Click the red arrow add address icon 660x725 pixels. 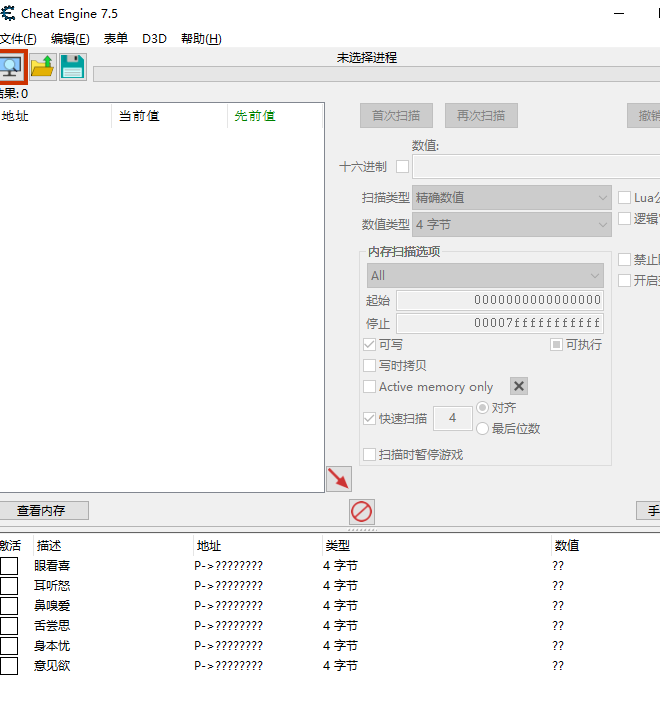[x=339, y=479]
